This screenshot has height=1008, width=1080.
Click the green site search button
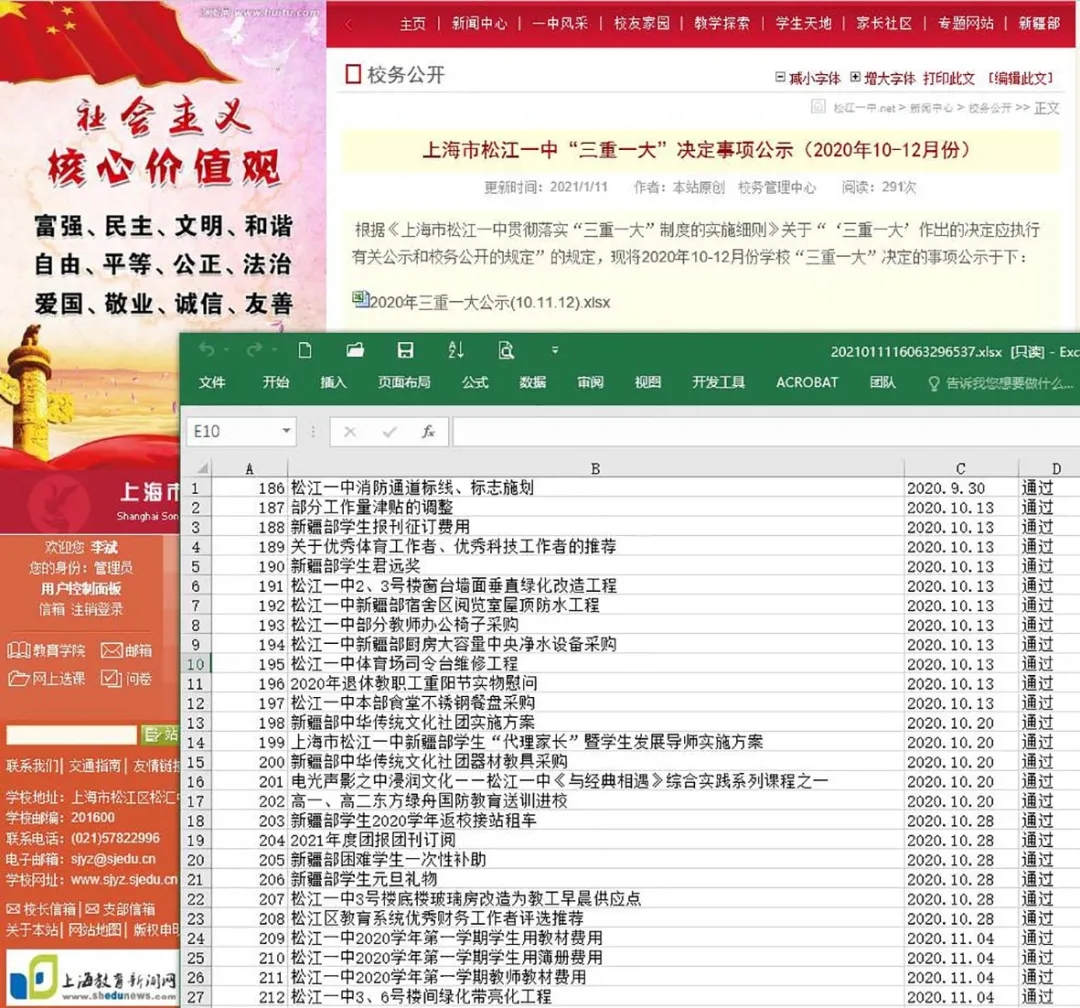[x=160, y=735]
